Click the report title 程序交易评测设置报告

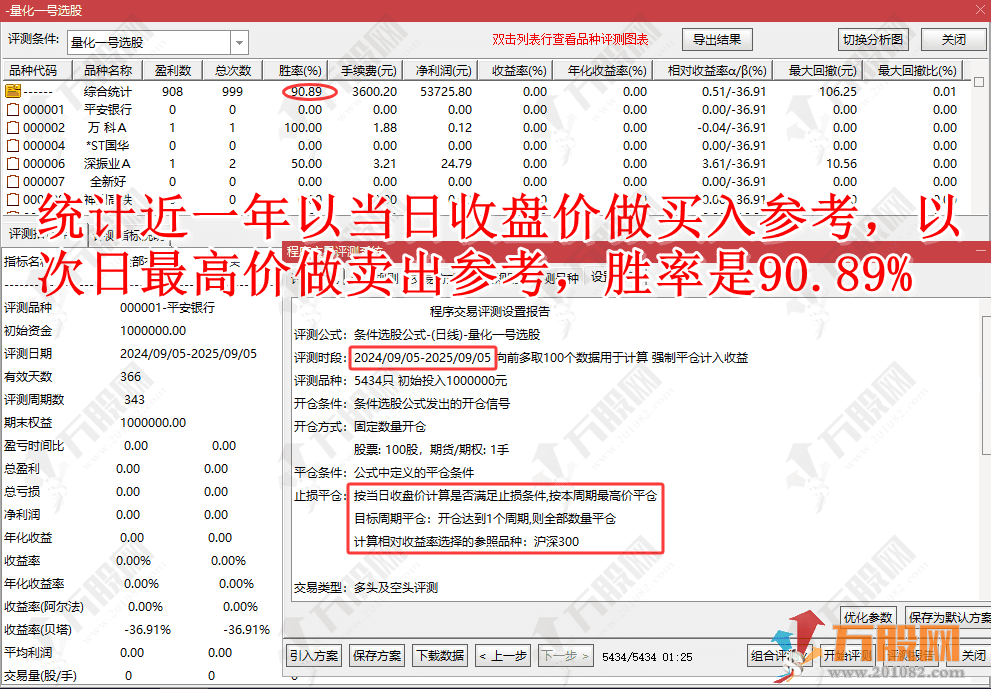coord(490,312)
